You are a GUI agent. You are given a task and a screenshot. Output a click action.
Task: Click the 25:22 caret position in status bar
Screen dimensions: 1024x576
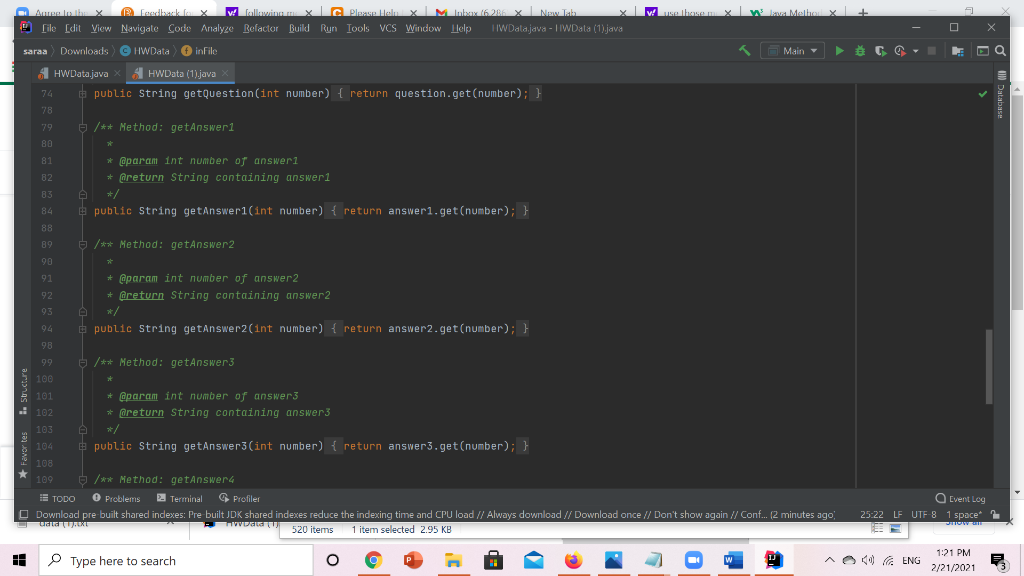(871, 515)
